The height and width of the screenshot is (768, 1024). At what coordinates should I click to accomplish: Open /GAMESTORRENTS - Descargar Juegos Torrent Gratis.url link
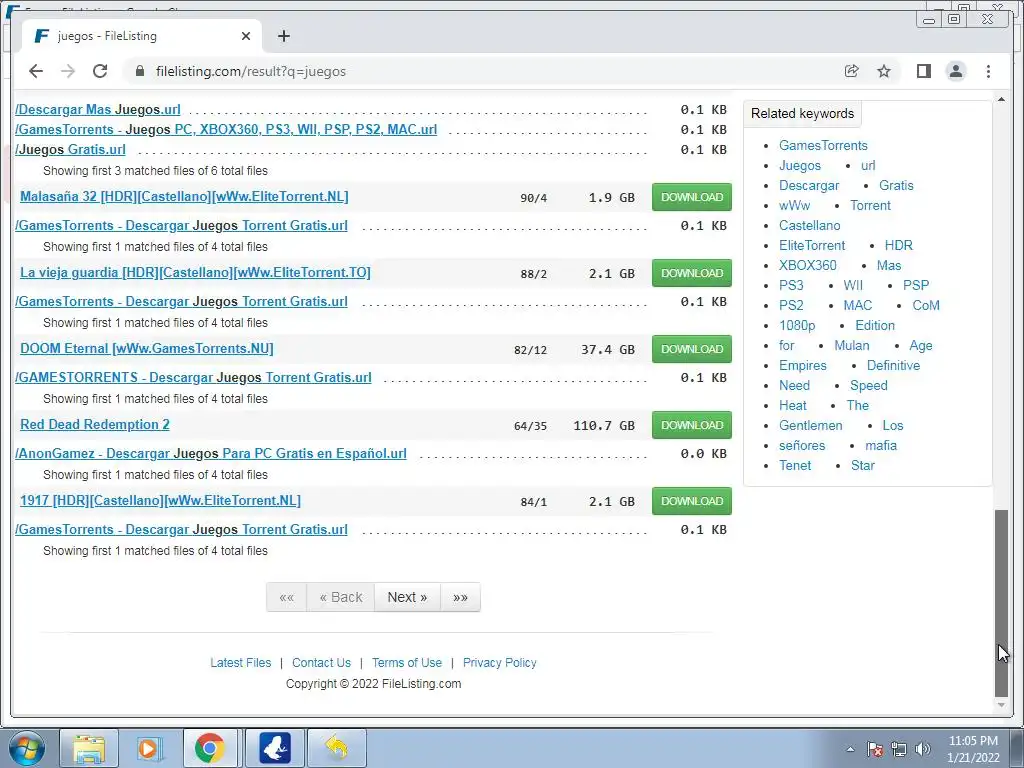[x=193, y=377]
